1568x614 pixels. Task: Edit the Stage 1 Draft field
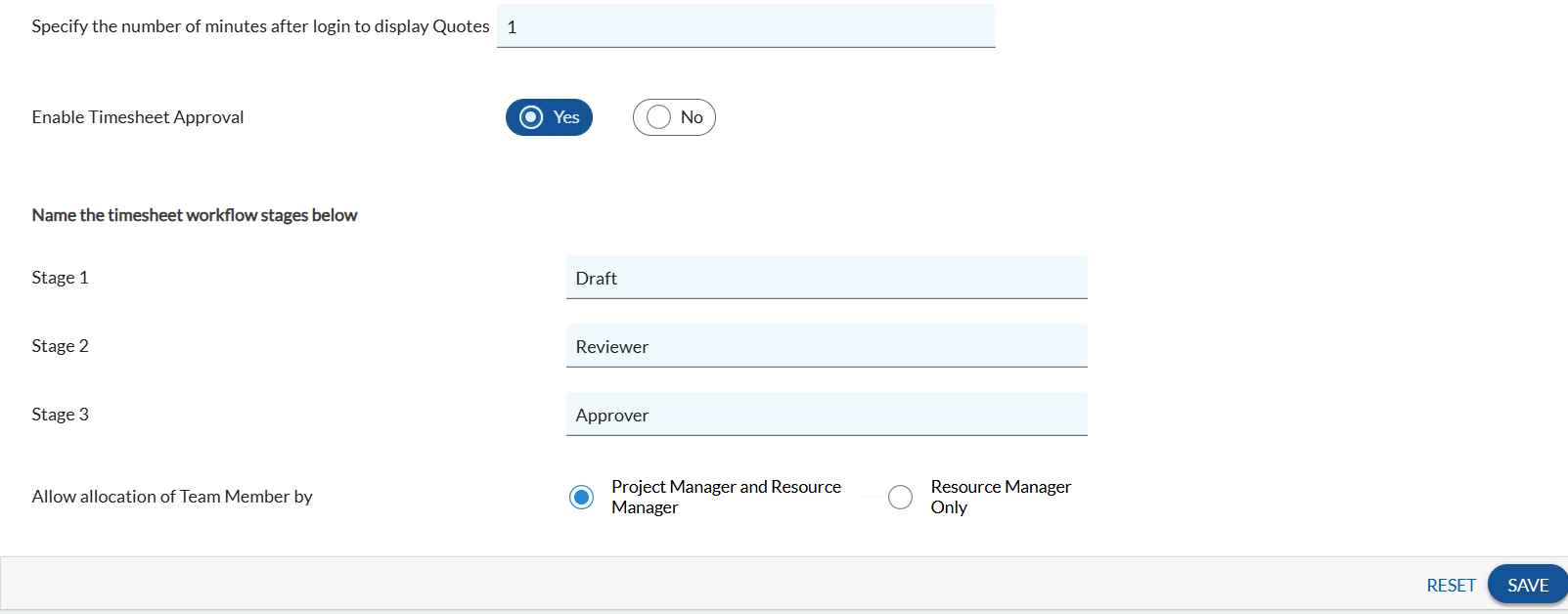point(827,278)
